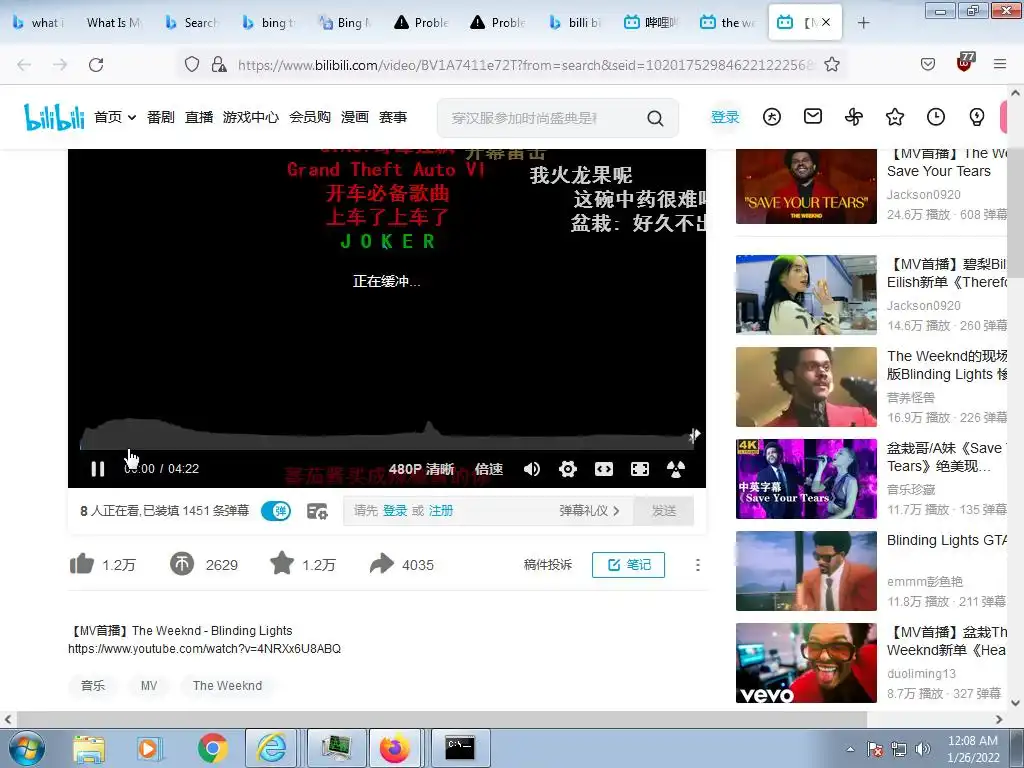Toggle the danmaku (弹) switch off
The image size is (1024, 768).
[276, 511]
